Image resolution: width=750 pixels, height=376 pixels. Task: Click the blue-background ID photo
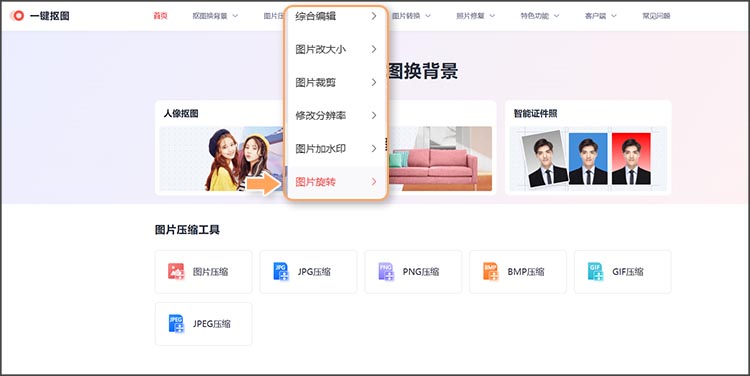point(588,159)
